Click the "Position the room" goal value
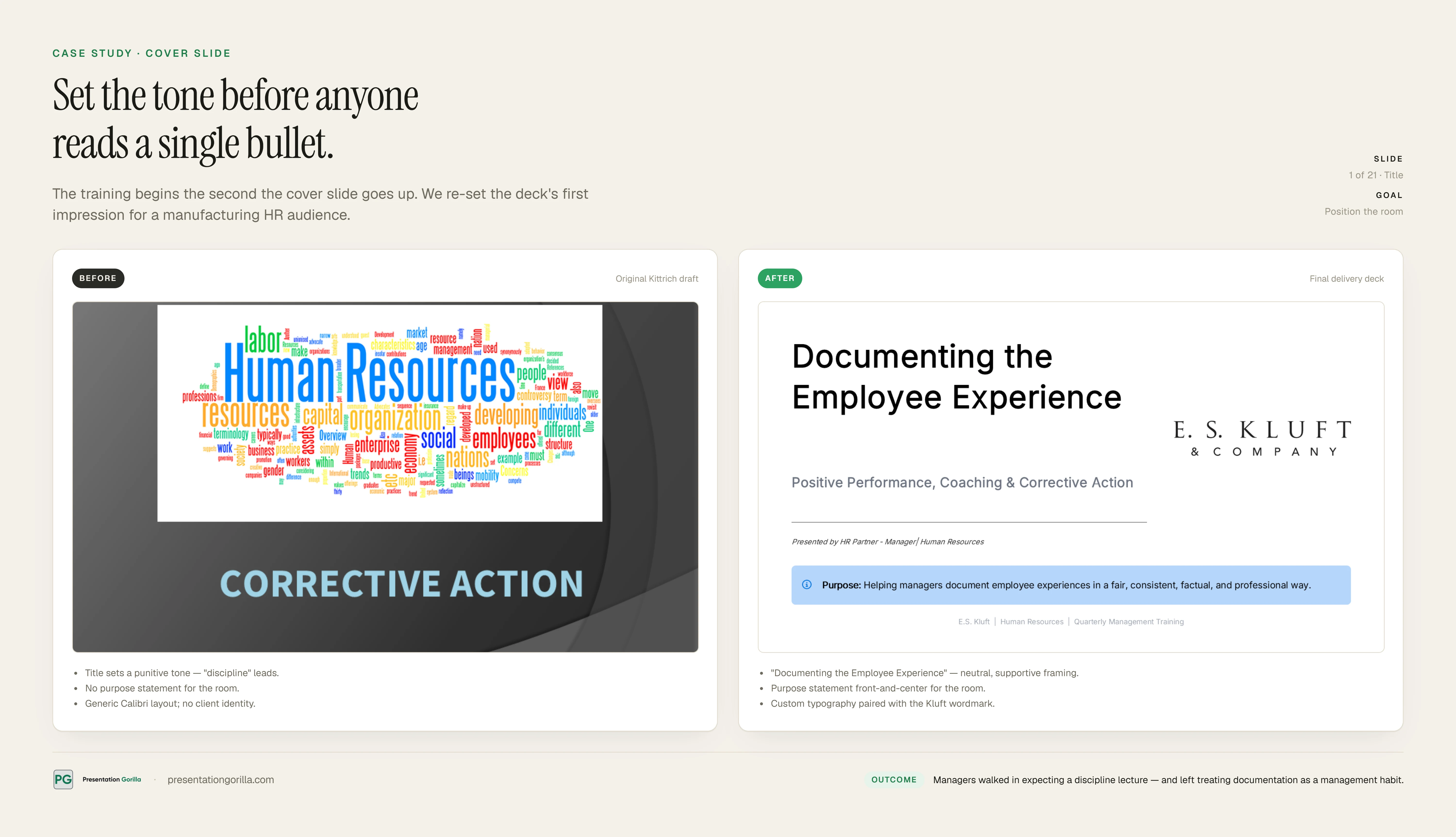The width and height of the screenshot is (1456, 837). pos(1364,212)
